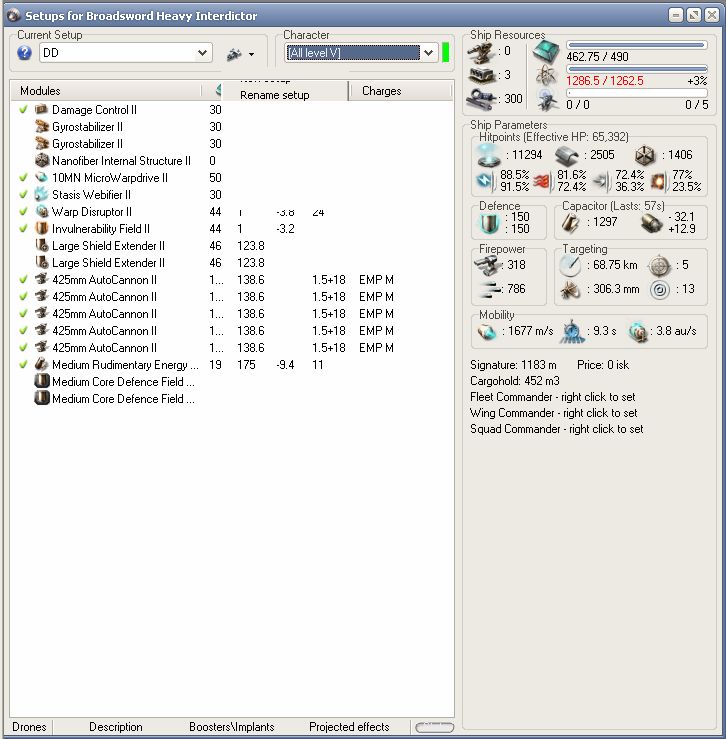Viewport: 726px width, 739px height.
Task: Click the Signature: 1183 m value
Action: pyautogui.click(x=513, y=365)
